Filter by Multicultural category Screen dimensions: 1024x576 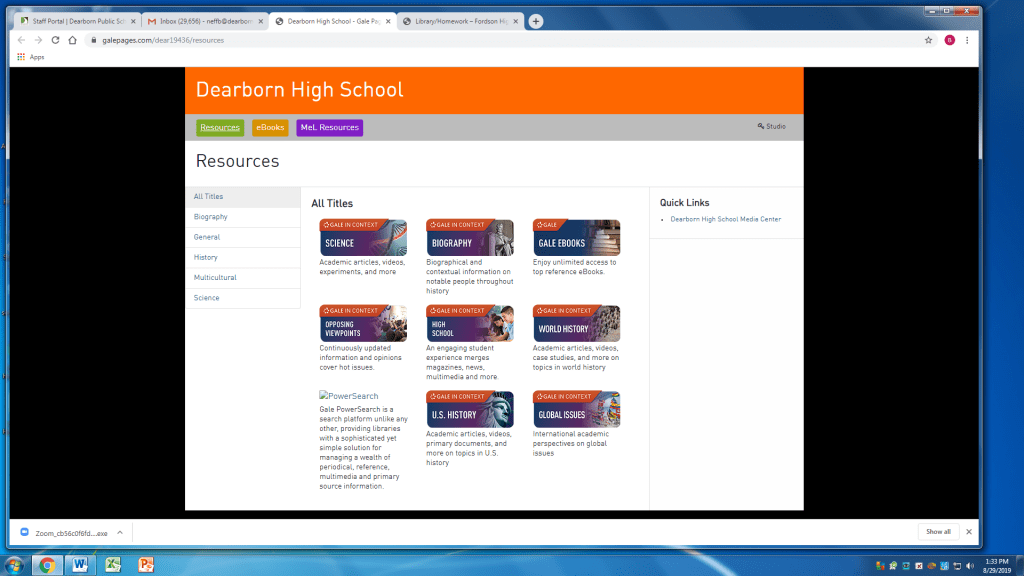pyautogui.click(x=243, y=278)
